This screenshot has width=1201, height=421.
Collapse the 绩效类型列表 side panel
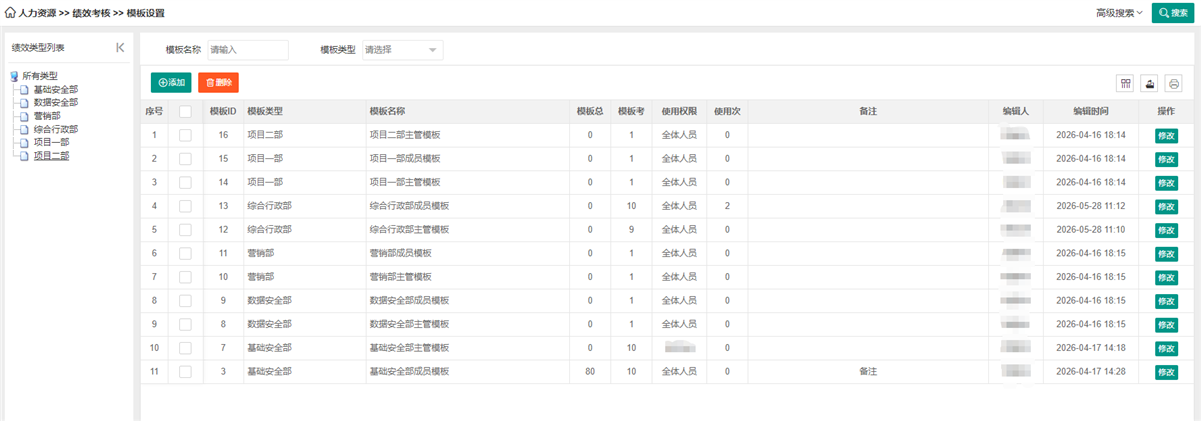120,47
